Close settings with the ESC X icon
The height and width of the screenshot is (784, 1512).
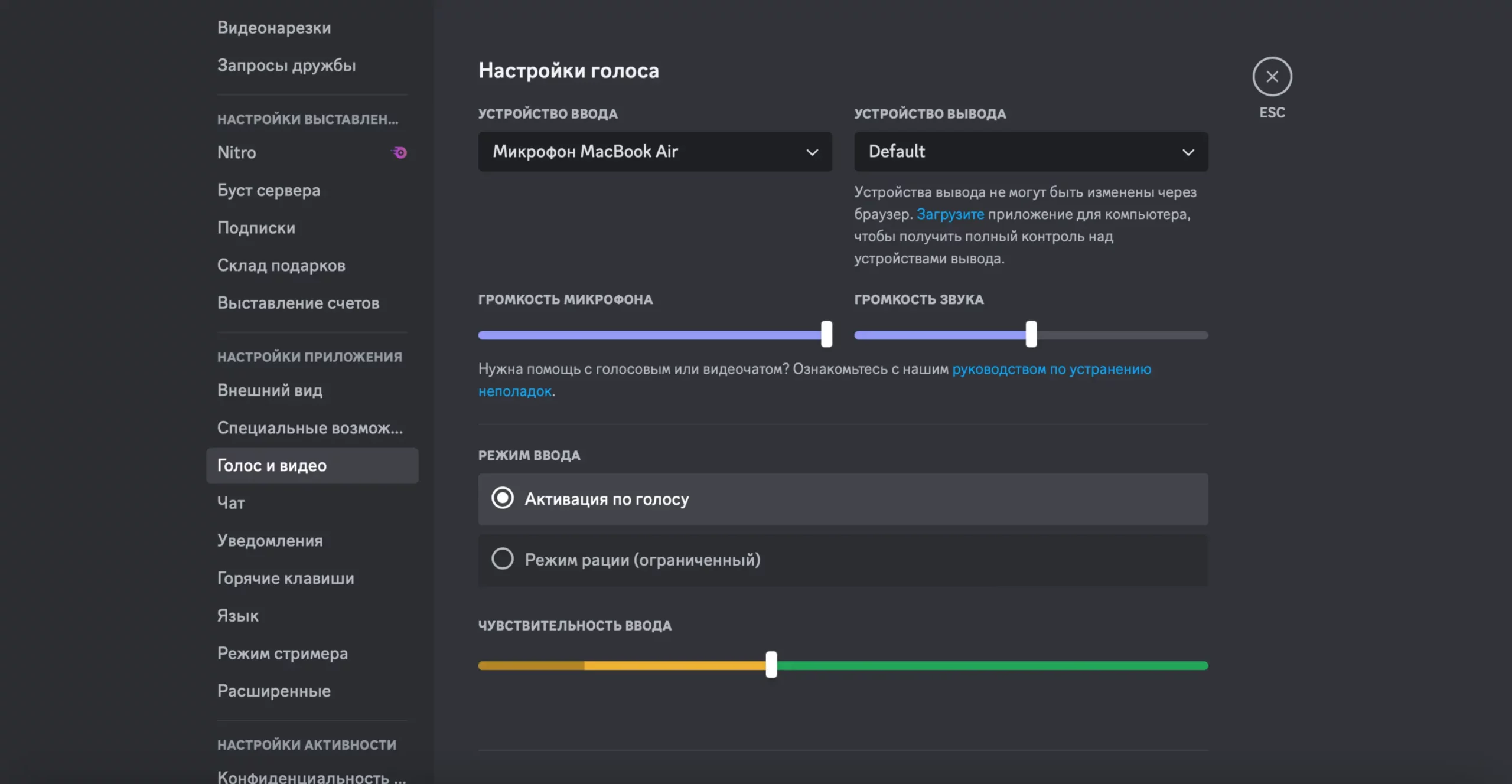(1272, 77)
